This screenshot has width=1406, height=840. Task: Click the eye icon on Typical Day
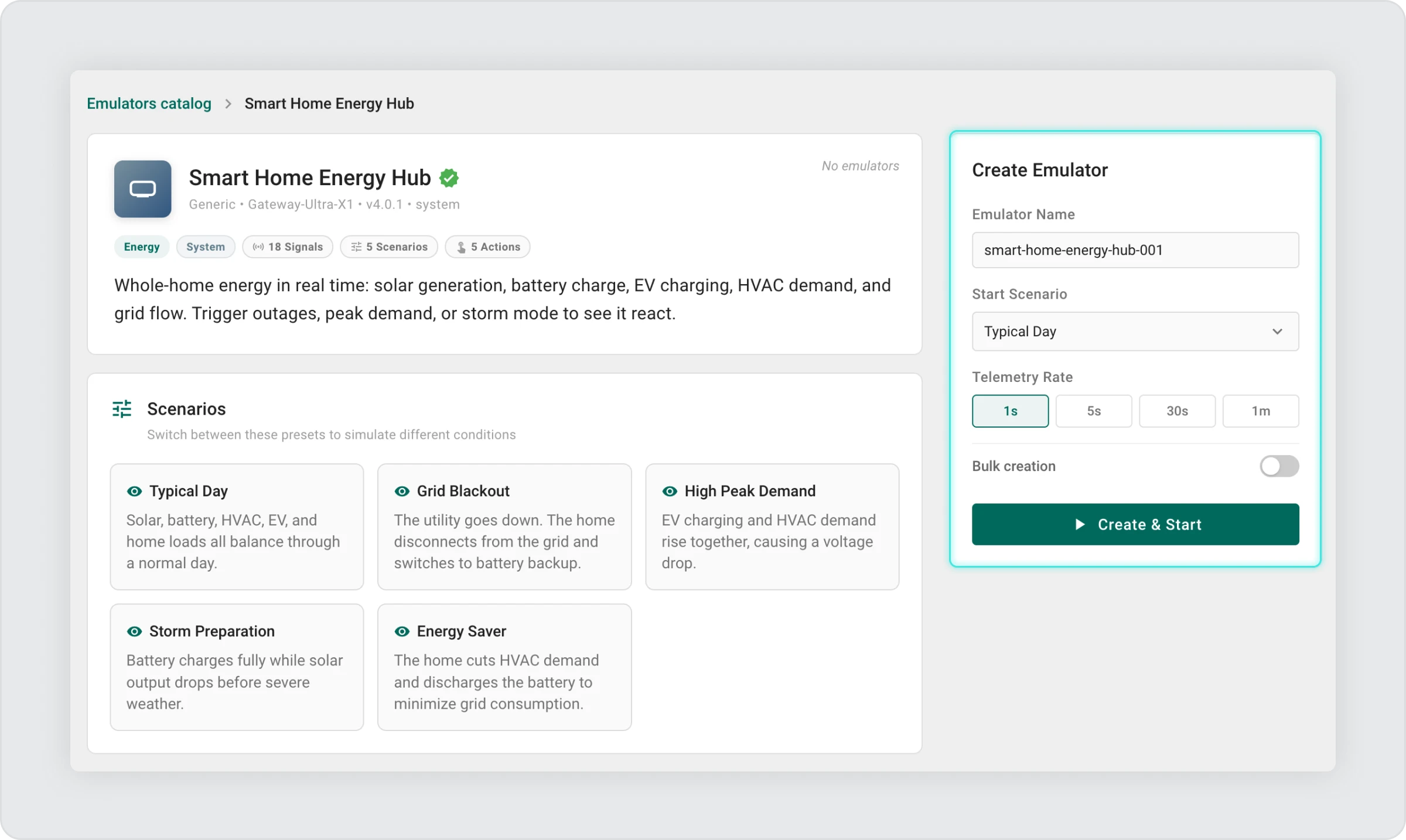[134, 491]
